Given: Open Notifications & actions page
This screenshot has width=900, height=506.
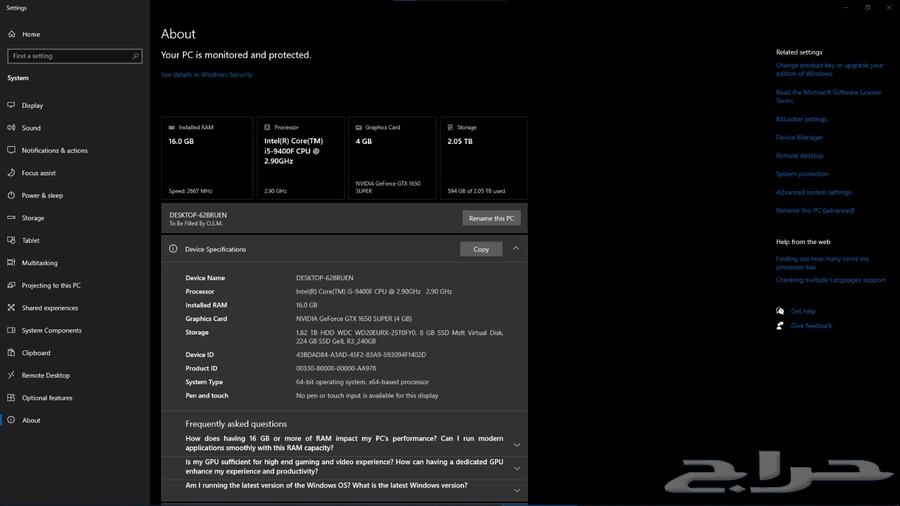Looking at the screenshot, I should coord(54,150).
